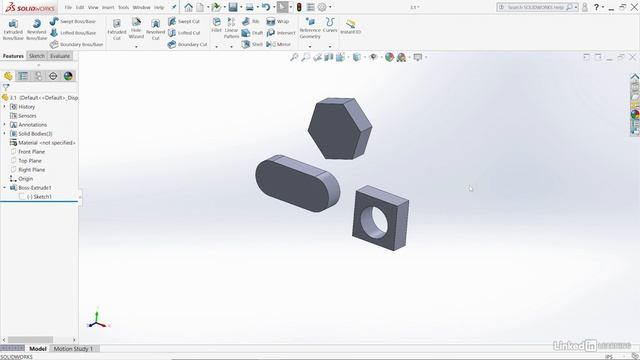Switch to DisplayManager color ball tab
This screenshot has width=640, height=360.
pos(68,76)
